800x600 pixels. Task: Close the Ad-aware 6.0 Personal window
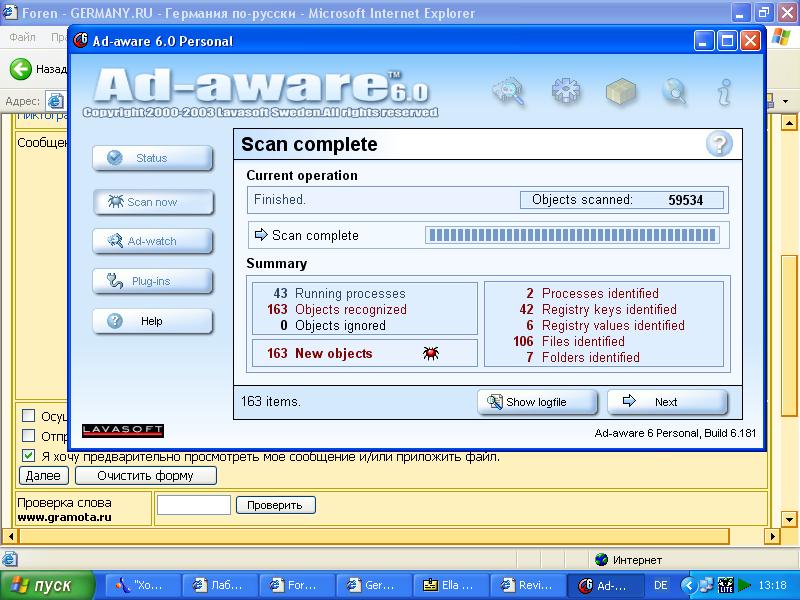(750, 40)
